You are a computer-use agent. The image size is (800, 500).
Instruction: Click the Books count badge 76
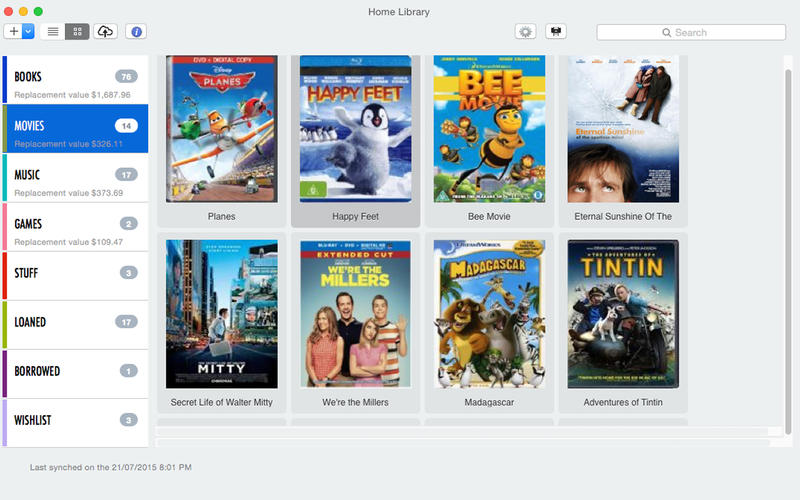126,77
